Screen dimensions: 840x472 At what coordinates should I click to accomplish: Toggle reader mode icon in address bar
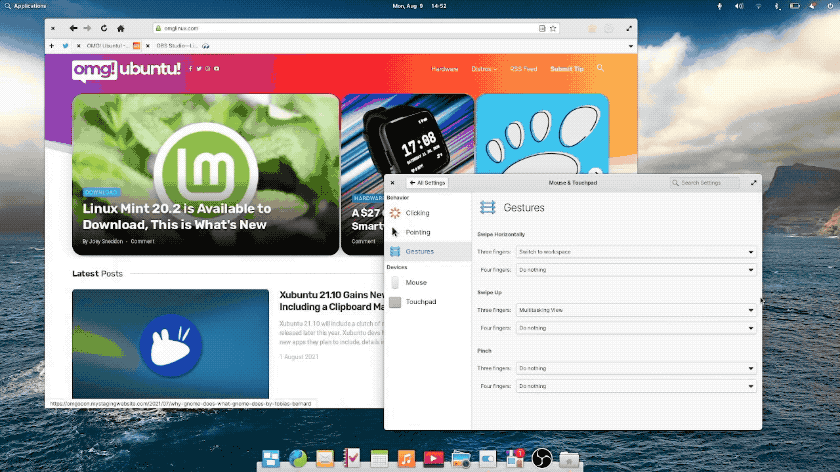542,28
